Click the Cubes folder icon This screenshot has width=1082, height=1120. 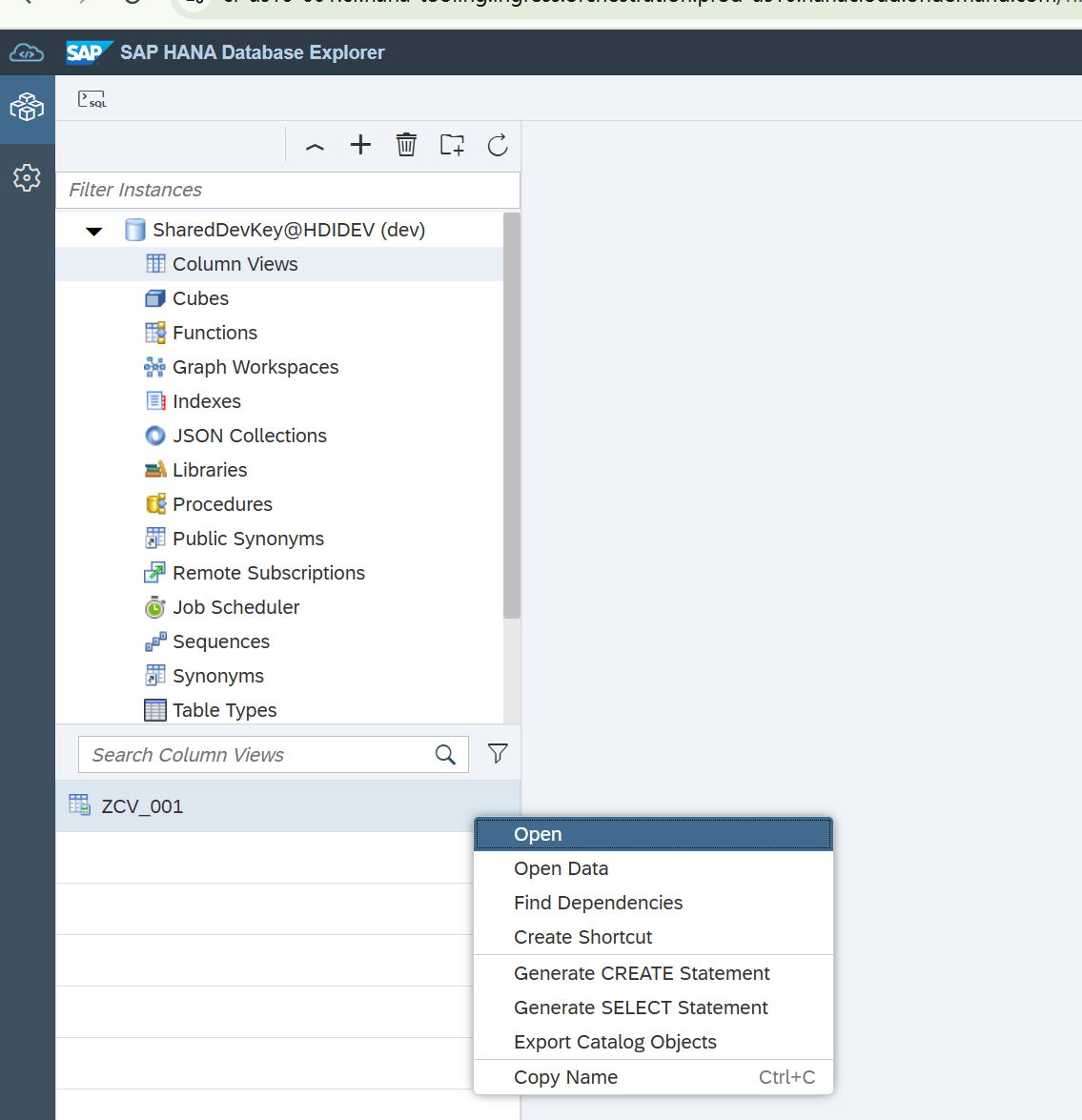click(x=155, y=298)
